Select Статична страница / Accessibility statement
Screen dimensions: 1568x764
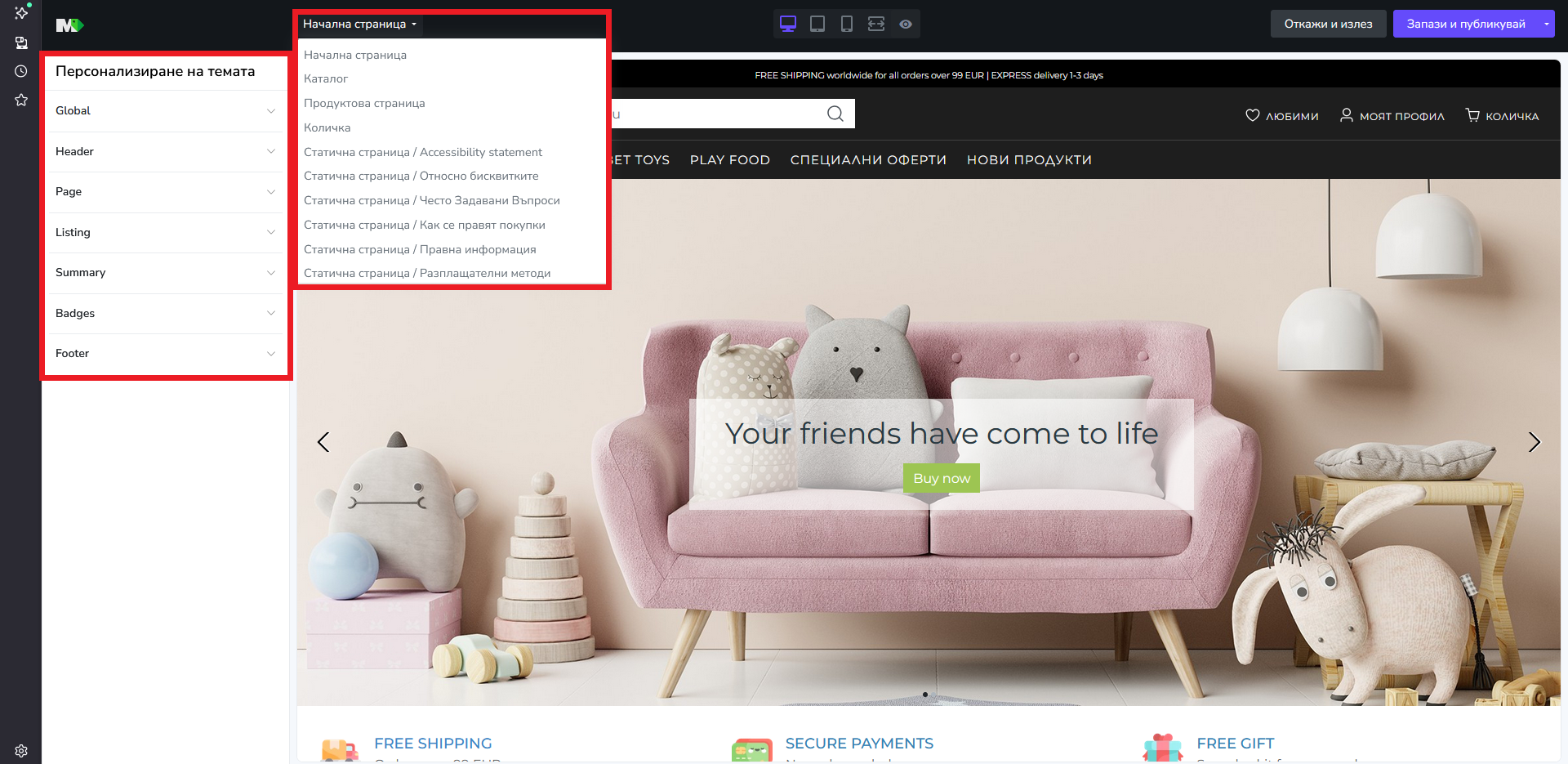[423, 152]
